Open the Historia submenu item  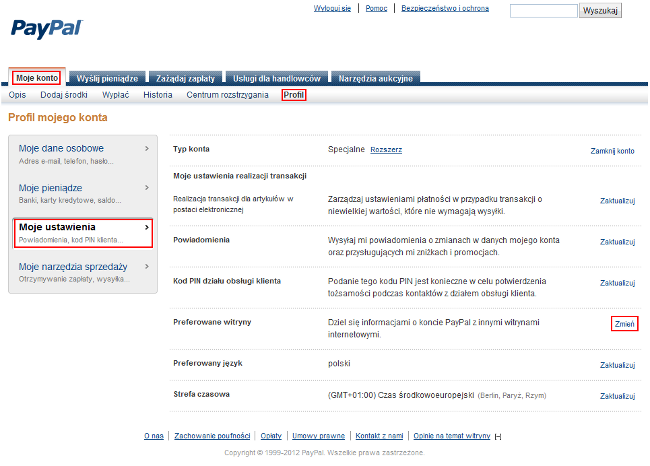tap(157, 95)
